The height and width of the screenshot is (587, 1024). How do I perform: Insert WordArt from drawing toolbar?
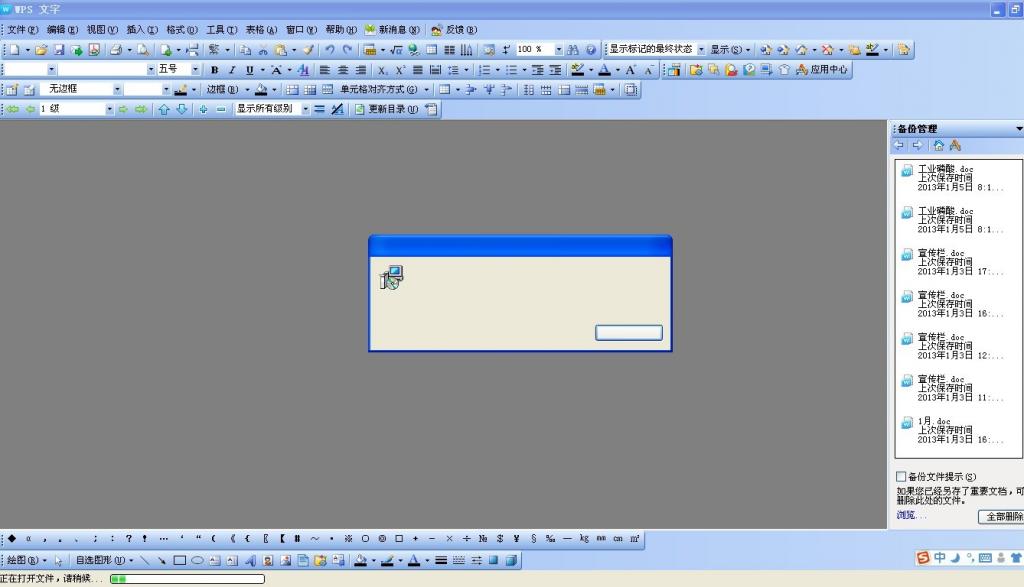pos(250,560)
